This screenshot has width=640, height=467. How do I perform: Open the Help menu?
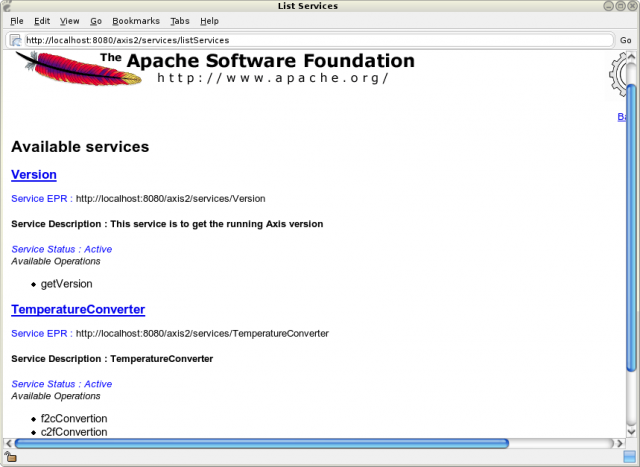(x=209, y=21)
